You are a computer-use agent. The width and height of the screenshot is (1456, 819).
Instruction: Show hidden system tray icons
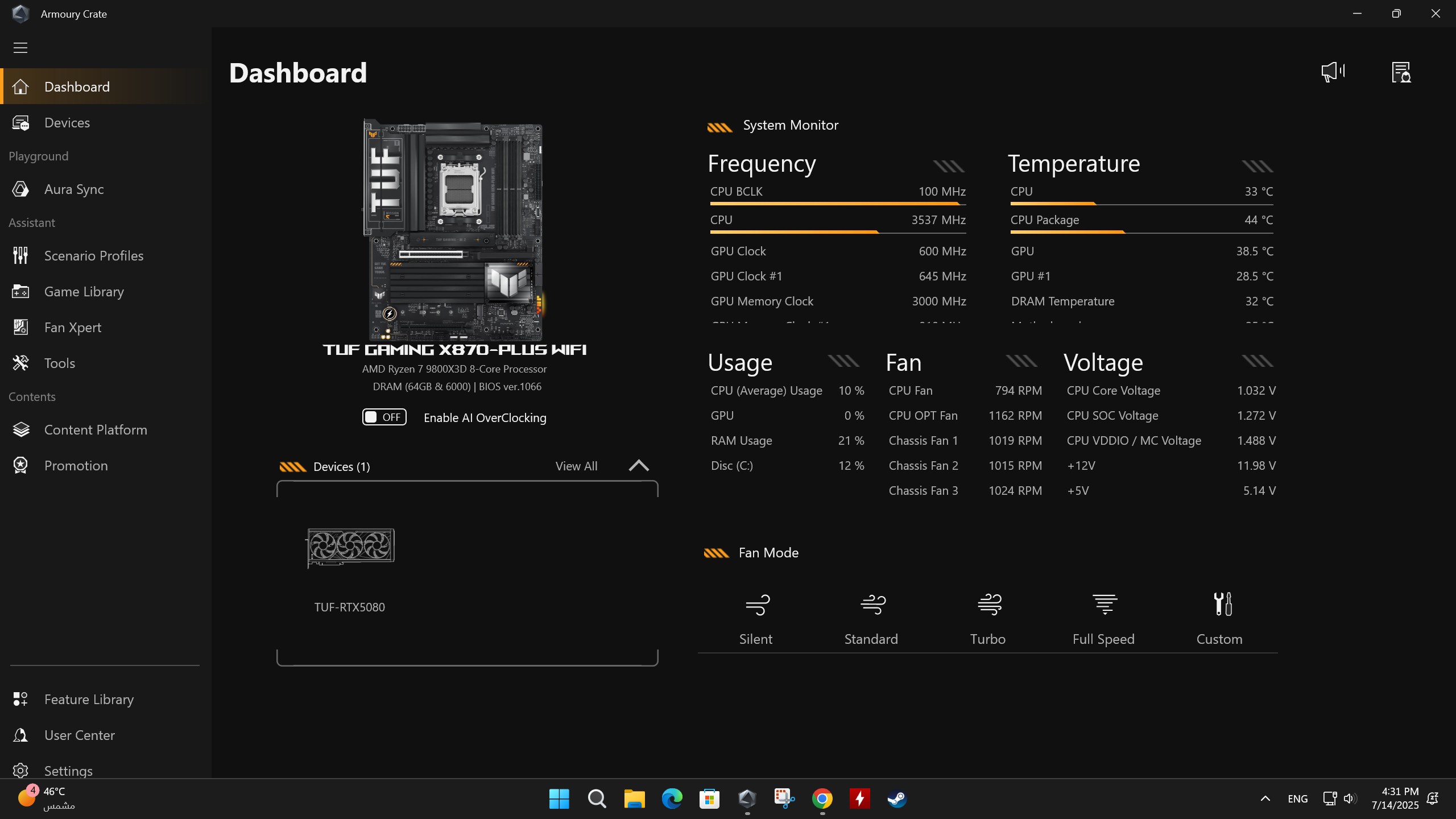pyautogui.click(x=1265, y=799)
